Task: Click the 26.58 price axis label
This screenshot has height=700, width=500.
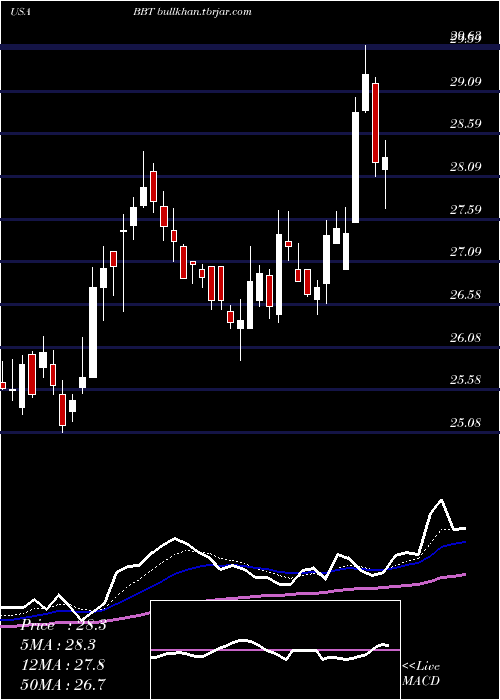Action: [465, 295]
